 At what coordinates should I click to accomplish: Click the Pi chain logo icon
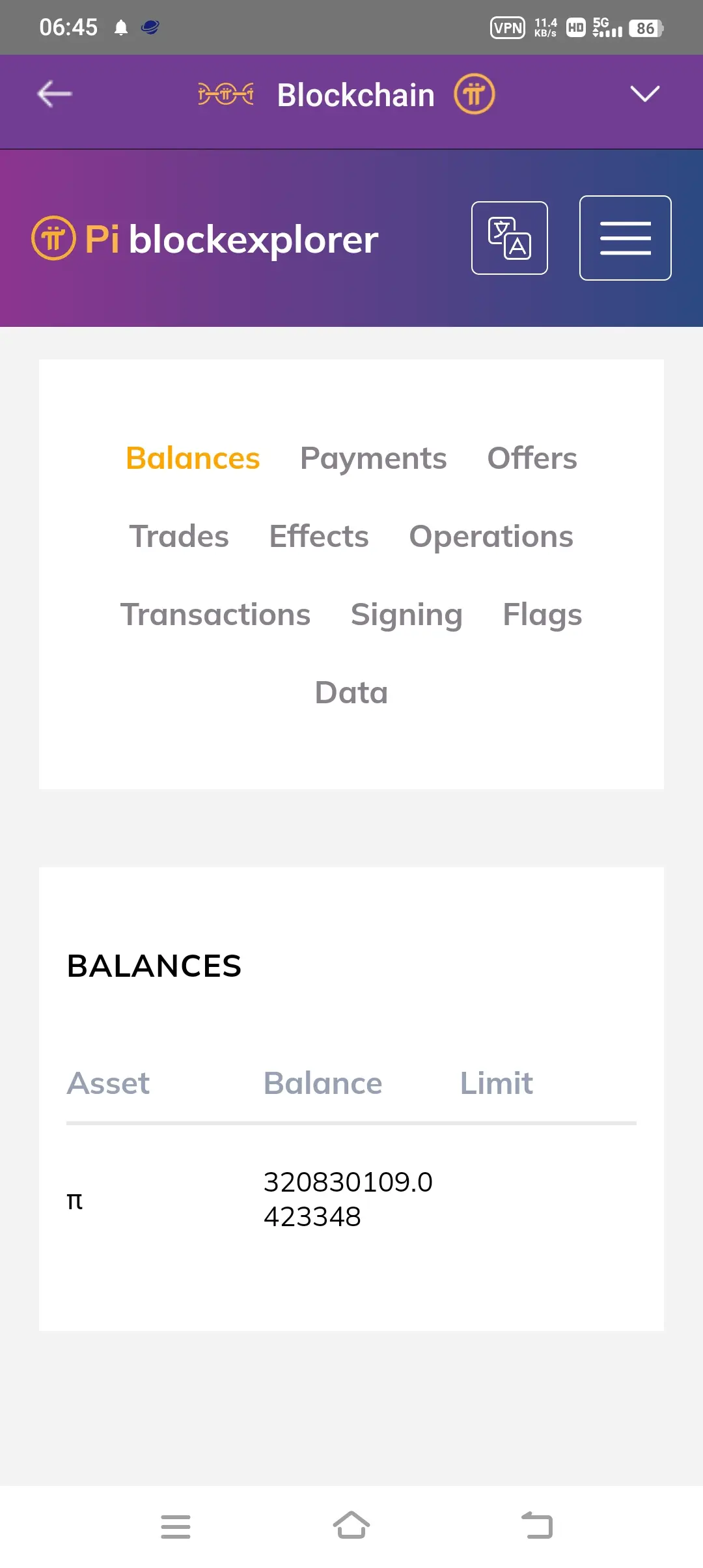click(226, 94)
